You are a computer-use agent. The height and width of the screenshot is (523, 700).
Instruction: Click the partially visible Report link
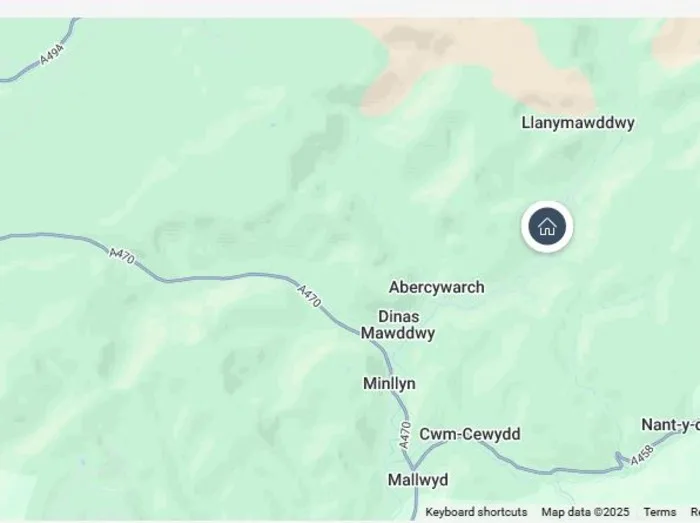coord(695,512)
